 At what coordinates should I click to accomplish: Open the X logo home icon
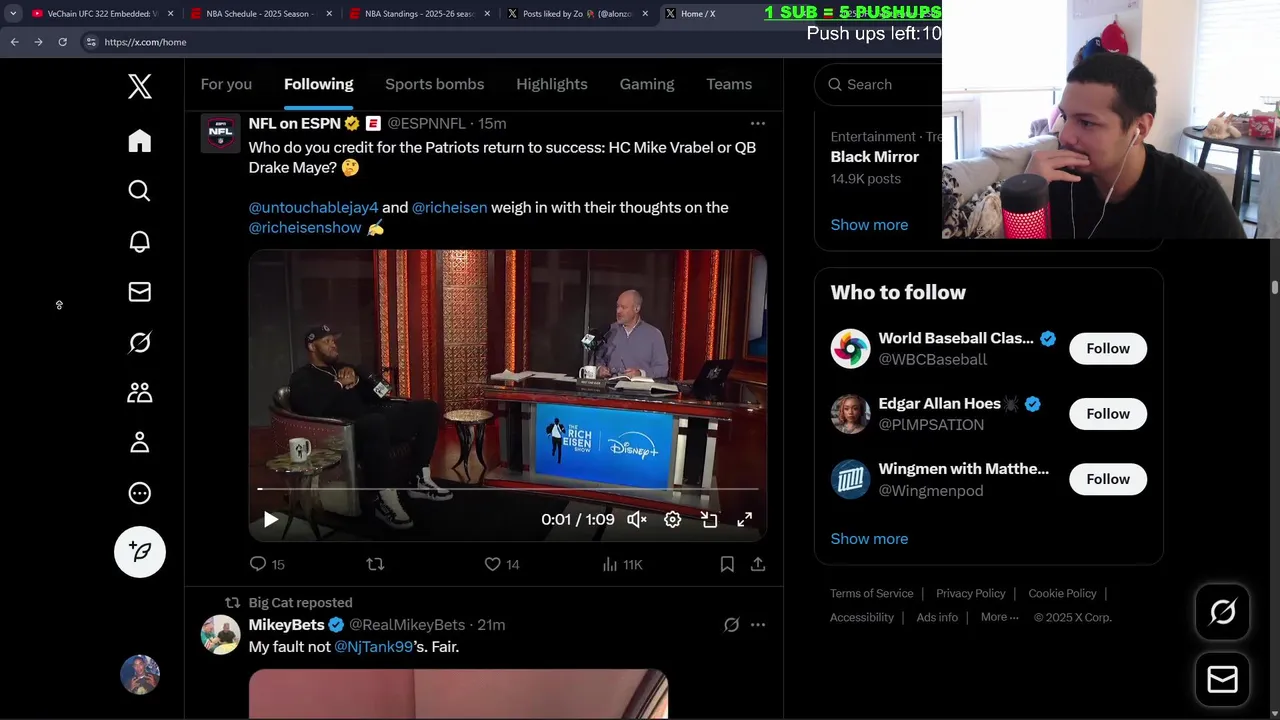point(140,86)
